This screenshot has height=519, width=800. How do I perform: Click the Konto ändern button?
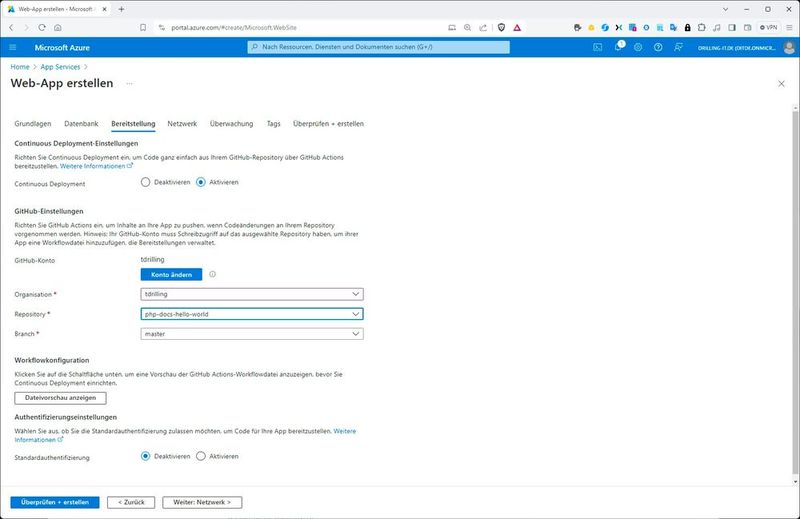tap(171, 275)
